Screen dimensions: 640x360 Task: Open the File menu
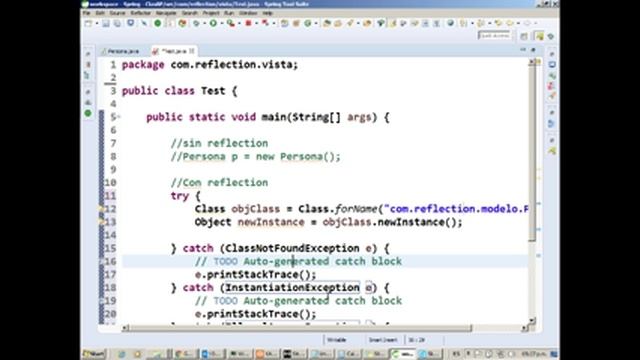(x=86, y=13)
